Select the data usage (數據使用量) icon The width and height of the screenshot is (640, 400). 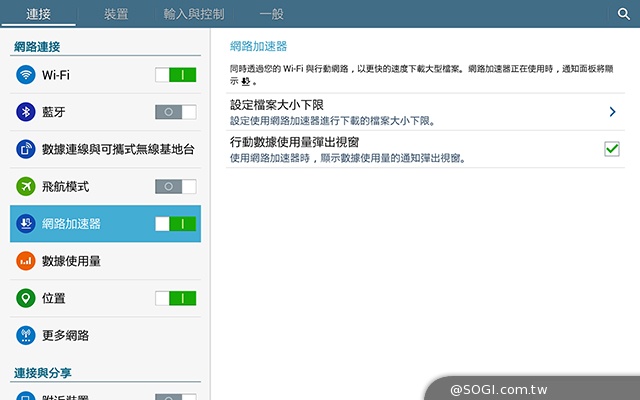26,261
